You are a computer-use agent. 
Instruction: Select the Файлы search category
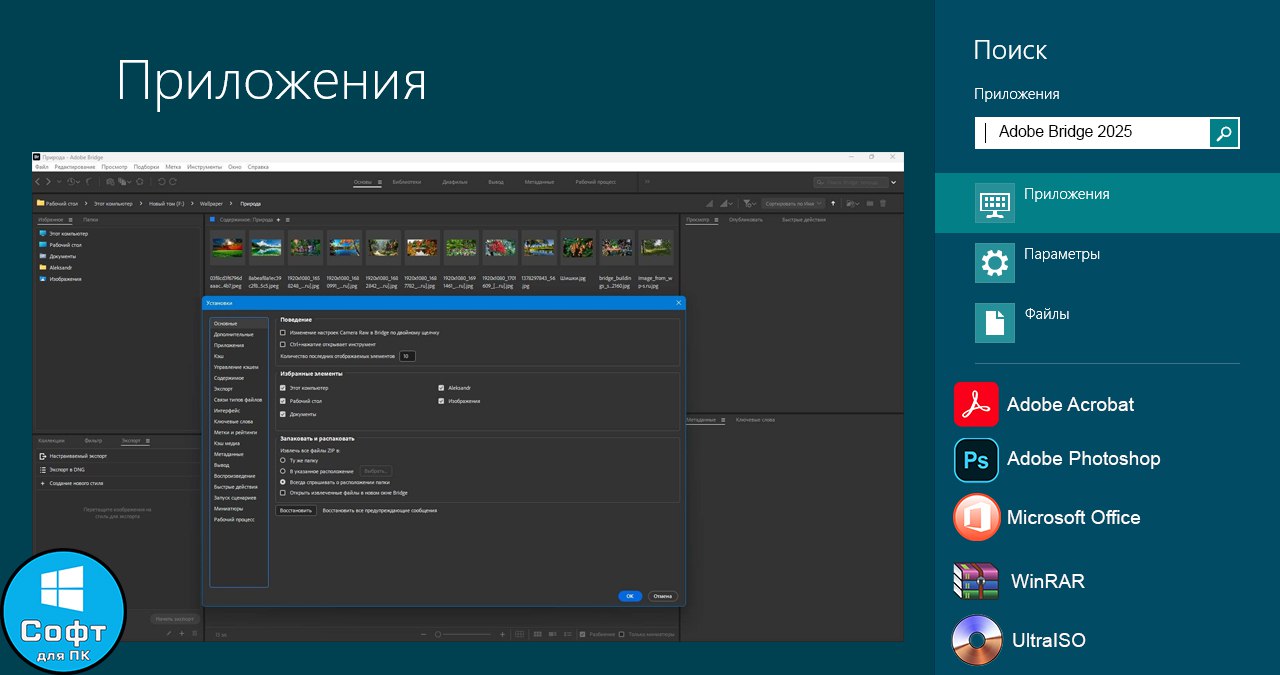(1107, 323)
